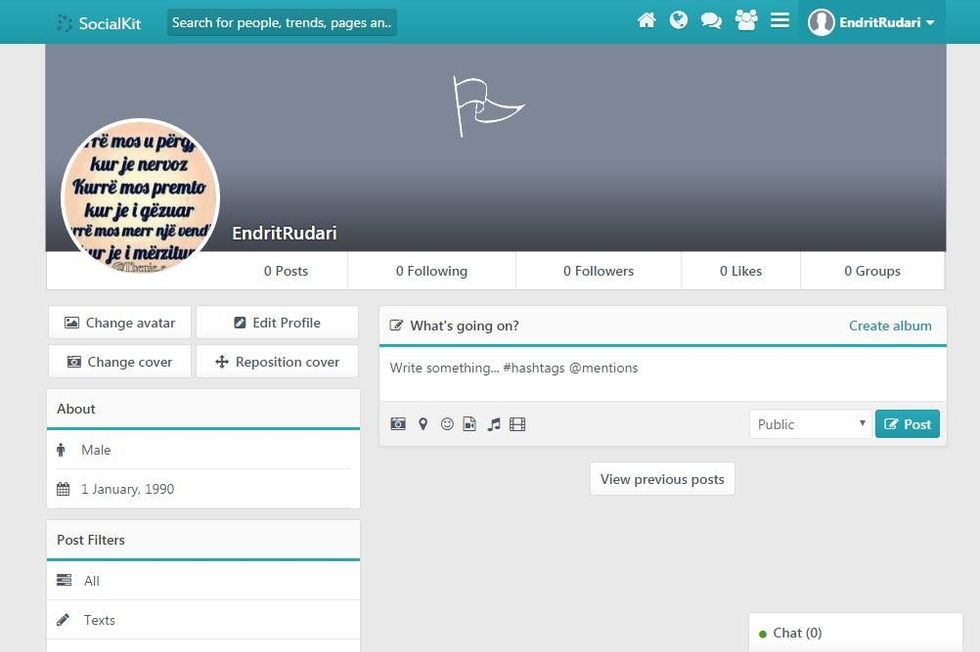Select the Texts post filter
This screenshot has height=652, width=980.
99,620
